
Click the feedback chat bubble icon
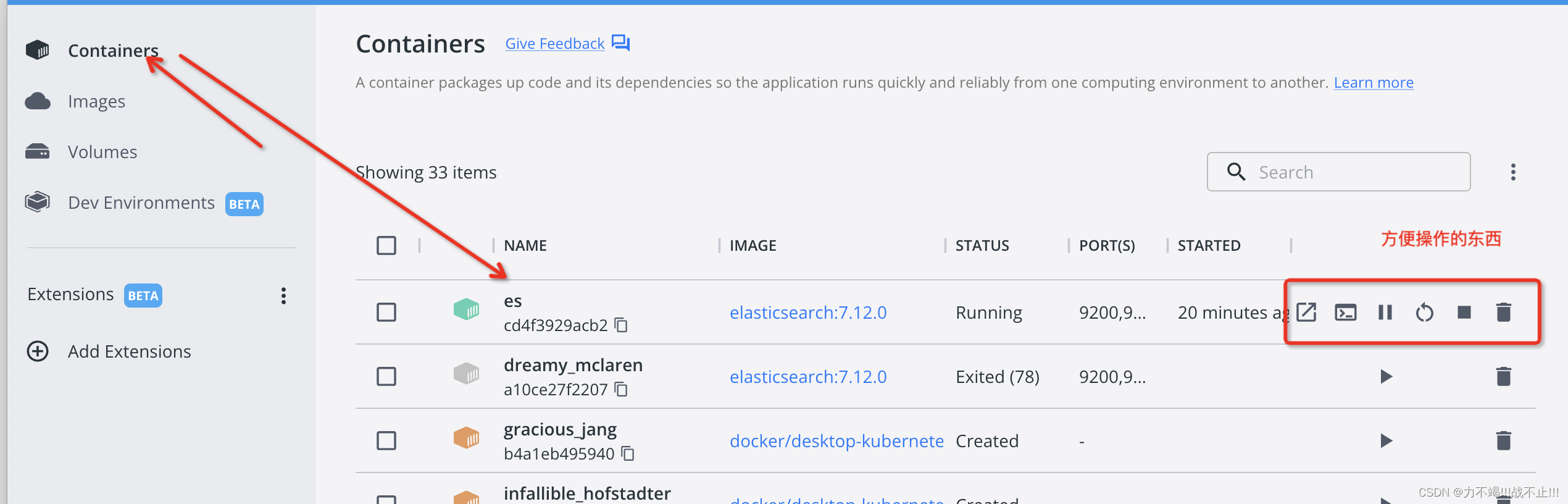(x=620, y=43)
